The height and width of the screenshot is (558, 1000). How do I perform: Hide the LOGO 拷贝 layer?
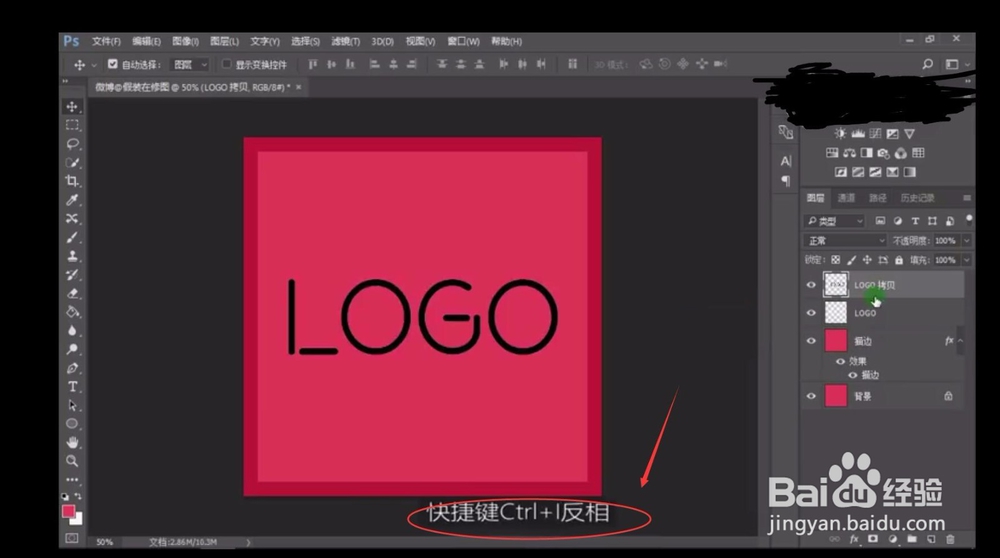coord(811,285)
